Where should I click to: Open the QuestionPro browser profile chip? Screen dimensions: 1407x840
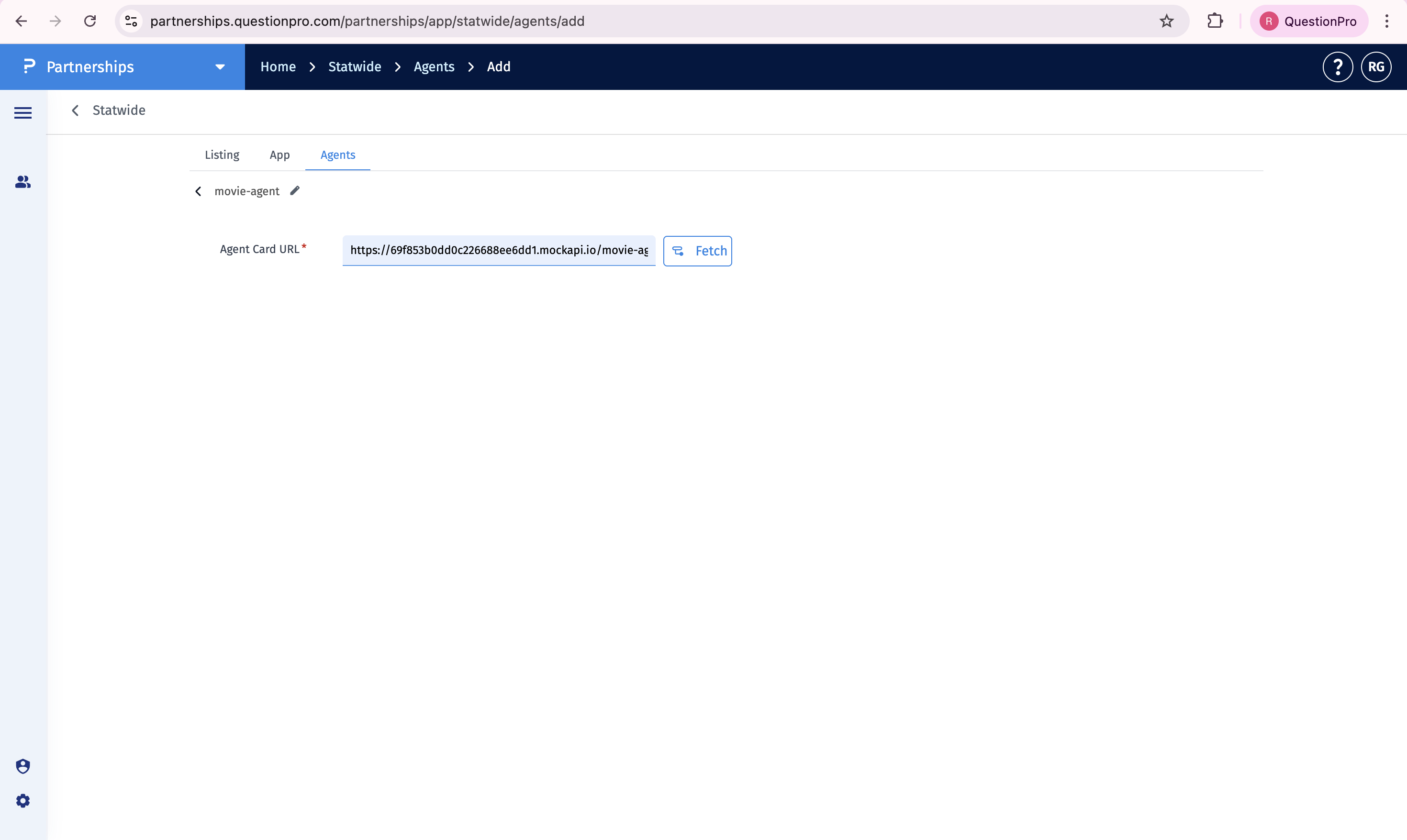coord(1308,21)
